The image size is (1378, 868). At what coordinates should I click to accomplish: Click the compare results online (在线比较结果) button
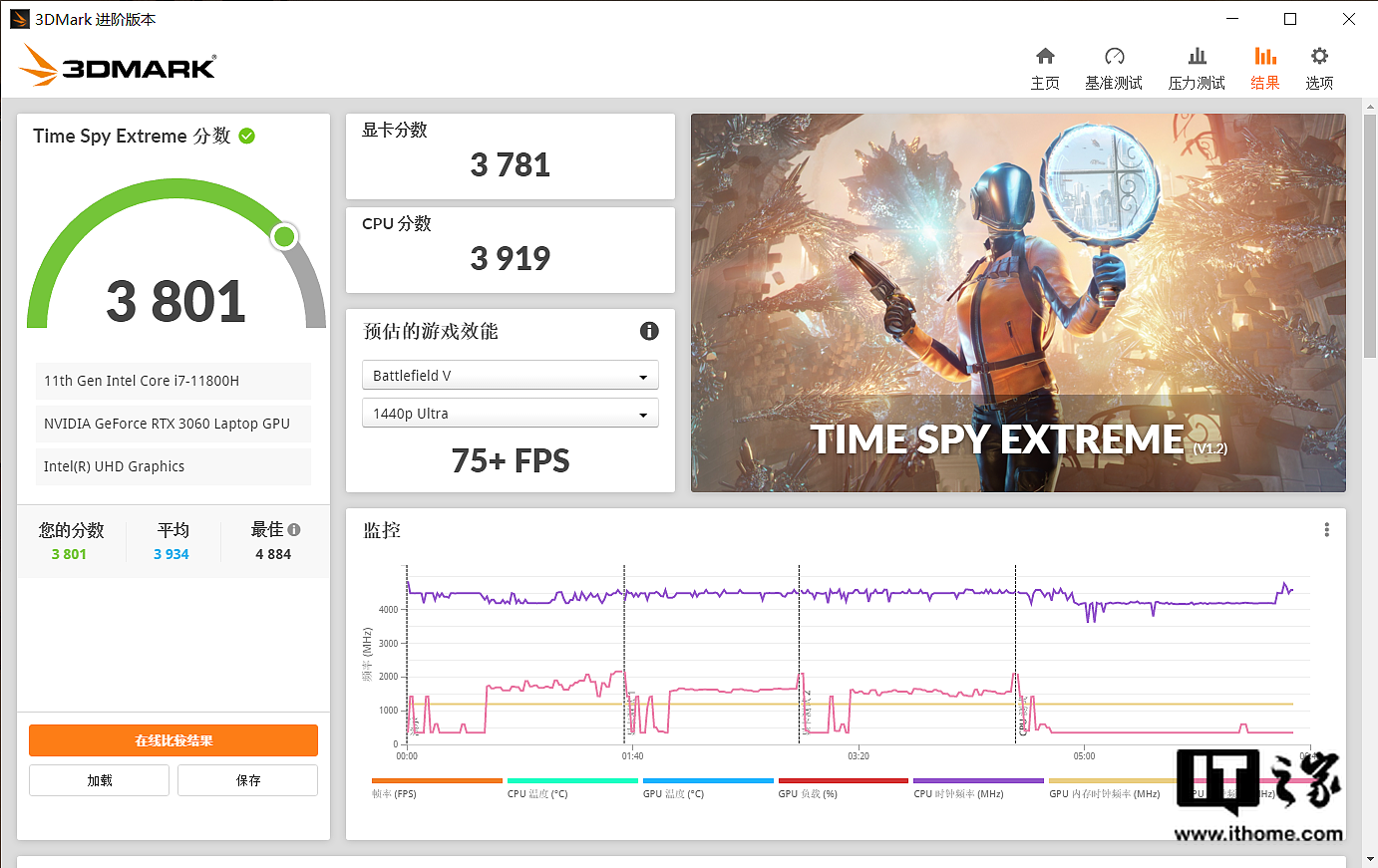173,740
